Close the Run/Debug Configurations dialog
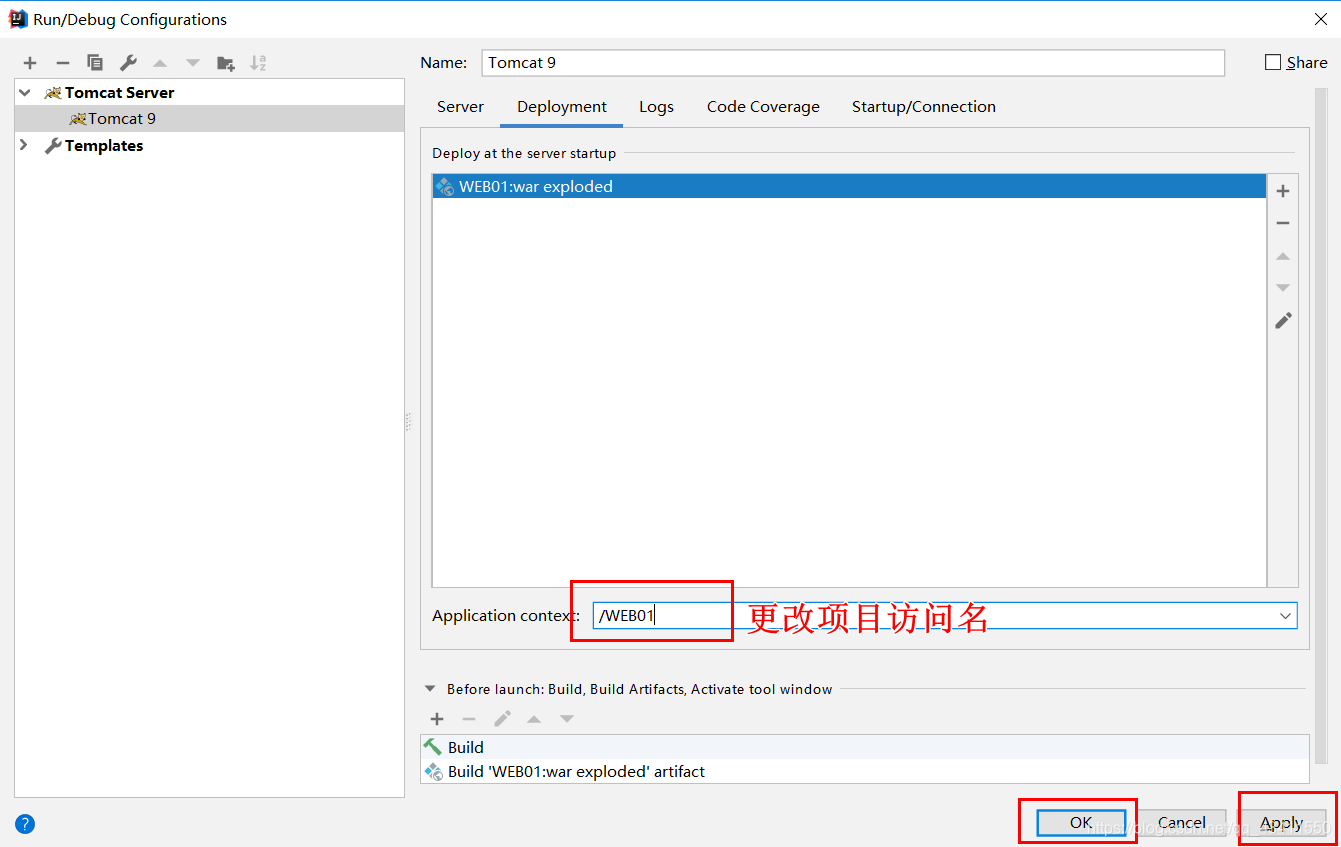The image size is (1341, 847). [1319, 19]
